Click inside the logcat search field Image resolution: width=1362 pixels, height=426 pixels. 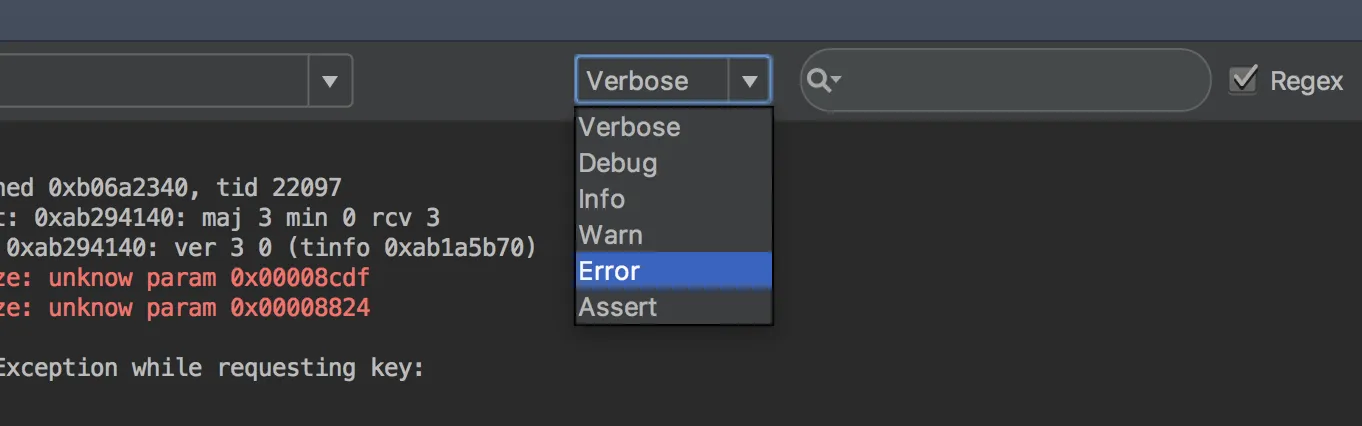[1020, 81]
